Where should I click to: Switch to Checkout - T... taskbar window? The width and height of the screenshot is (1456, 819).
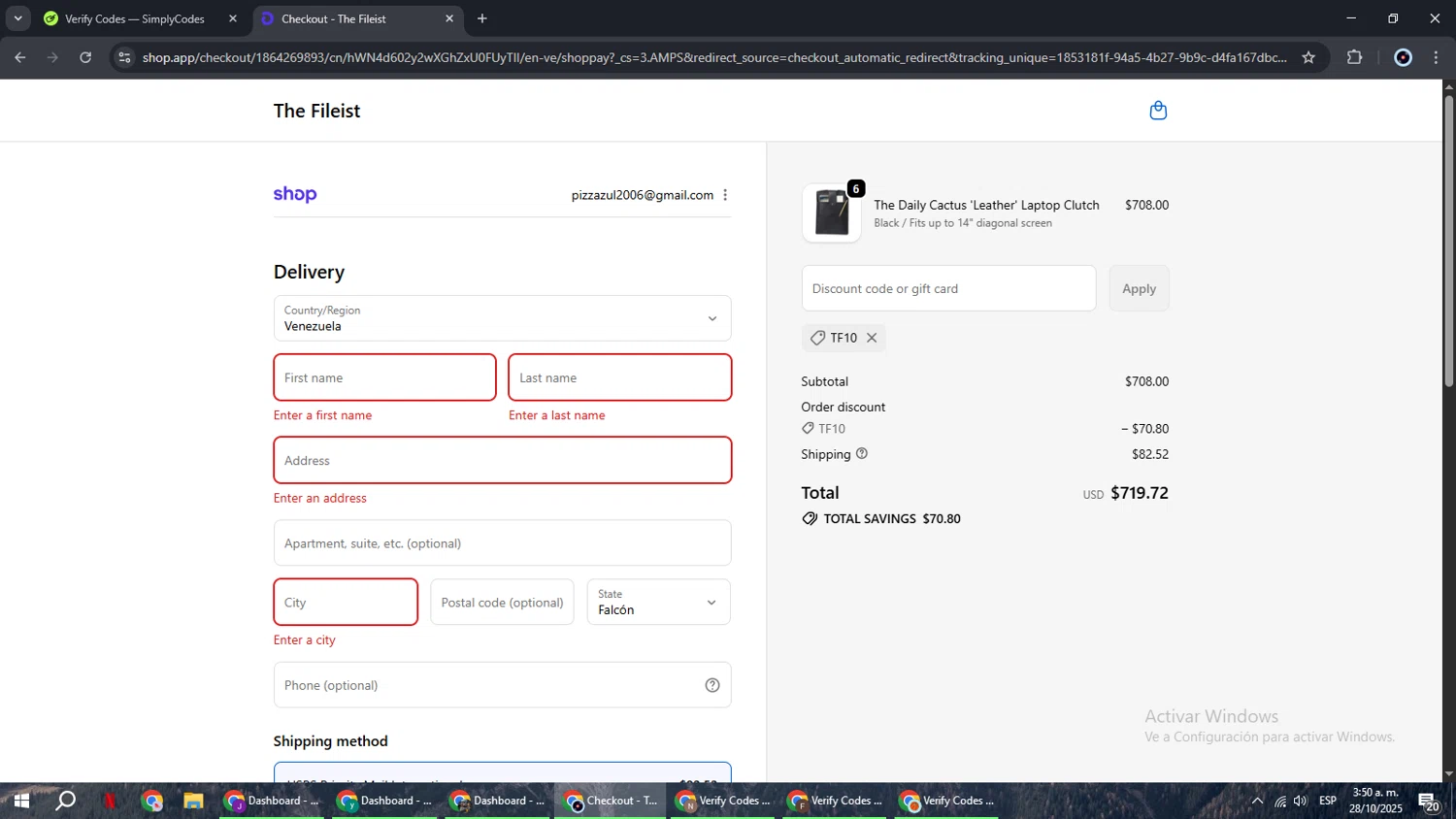tap(611, 801)
